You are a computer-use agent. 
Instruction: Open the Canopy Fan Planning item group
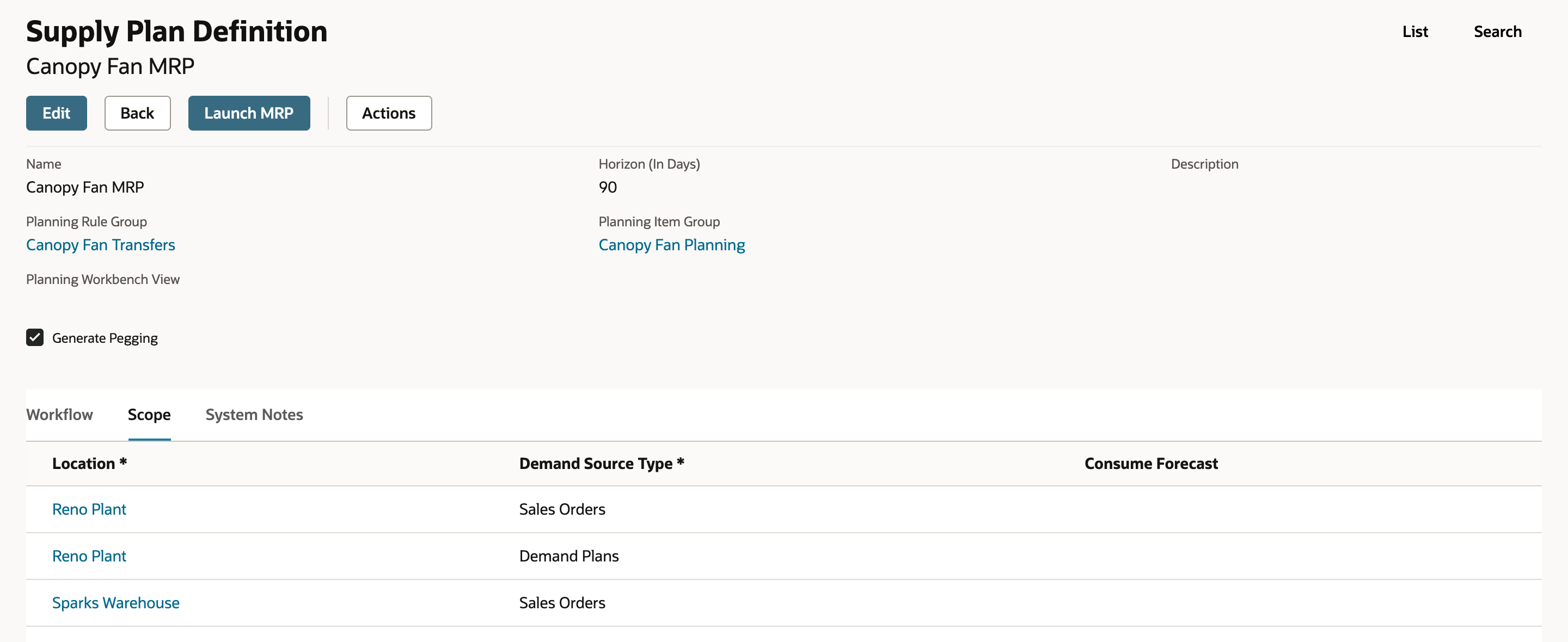coord(671,245)
